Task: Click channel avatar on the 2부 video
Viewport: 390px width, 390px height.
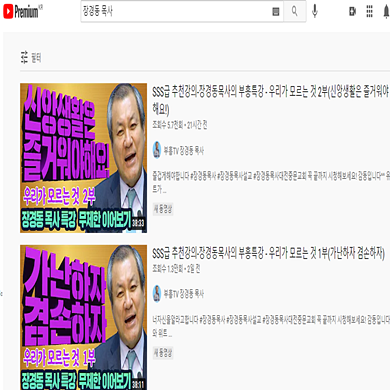Action: [x=157, y=150]
